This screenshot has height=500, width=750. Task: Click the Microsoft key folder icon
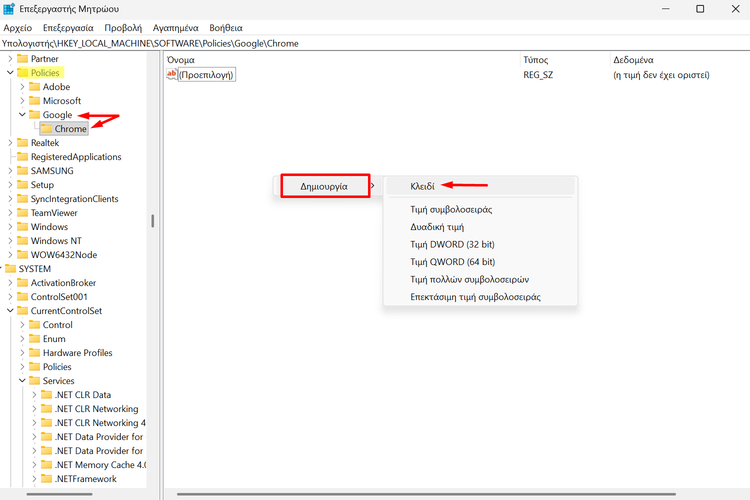34,101
